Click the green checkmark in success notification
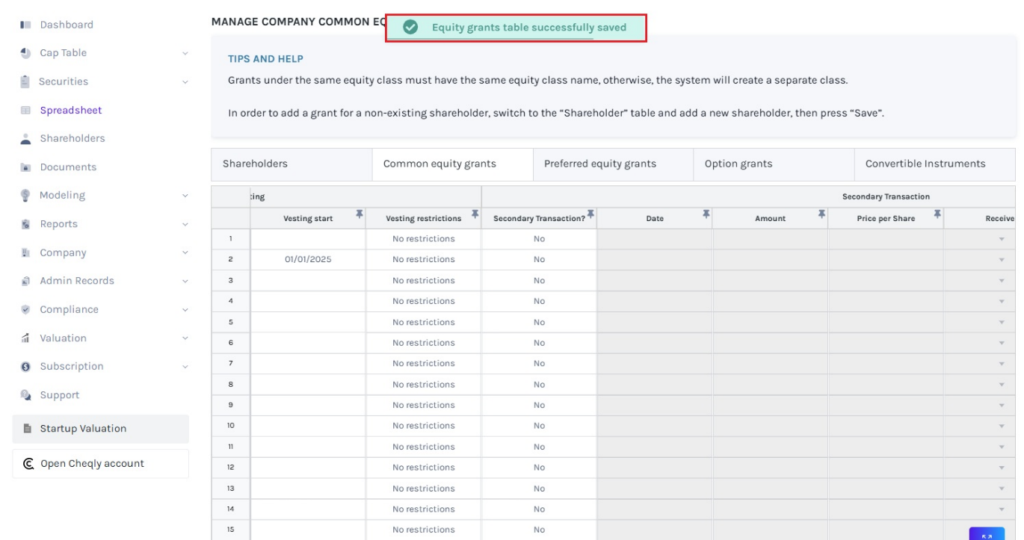The width and height of the screenshot is (1024, 540). tap(410, 27)
